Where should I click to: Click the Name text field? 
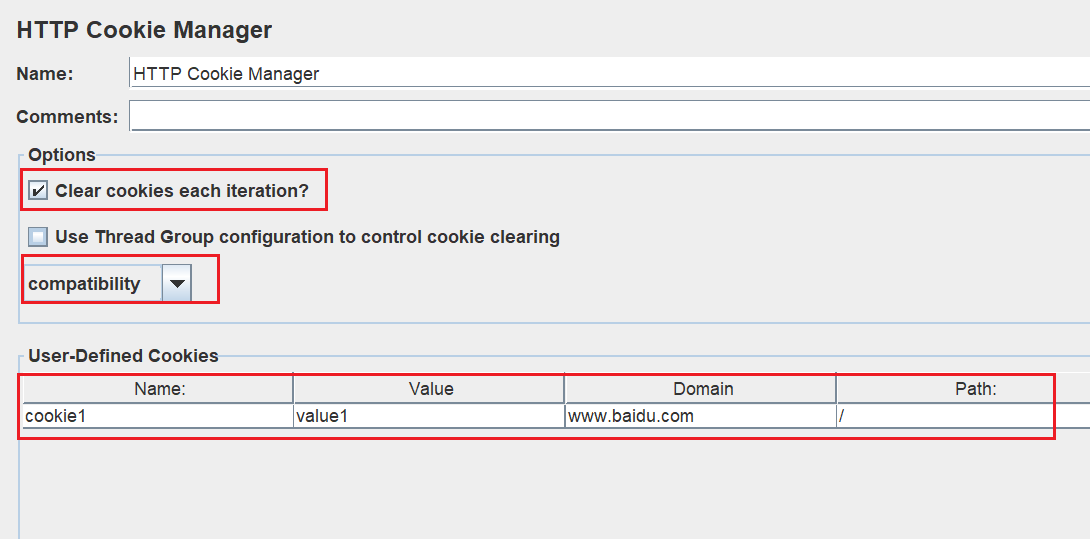point(610,73)
